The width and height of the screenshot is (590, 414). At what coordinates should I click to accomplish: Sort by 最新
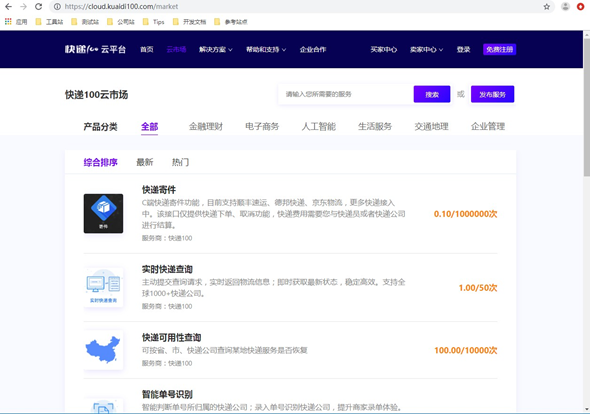coord(145,162)
